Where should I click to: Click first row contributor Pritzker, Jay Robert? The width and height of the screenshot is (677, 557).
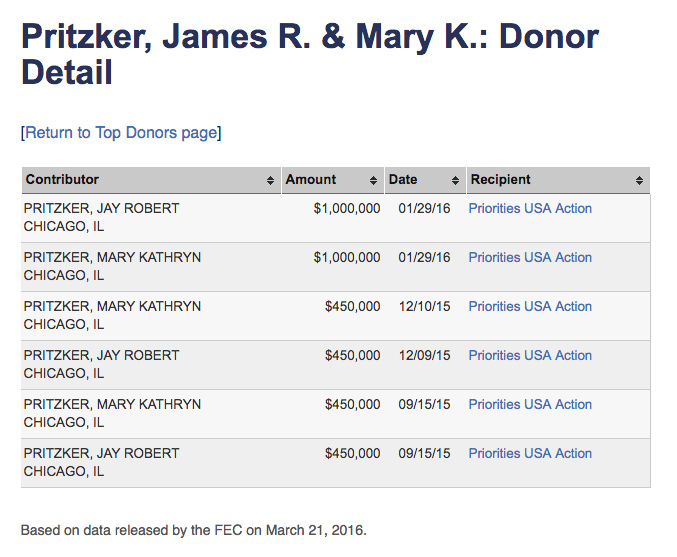pos(101,209)
